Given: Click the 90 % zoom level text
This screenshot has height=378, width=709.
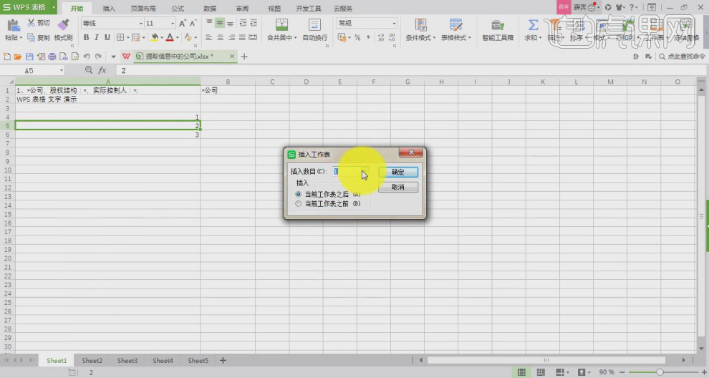Looking at the screenshot, I should 606,372.
